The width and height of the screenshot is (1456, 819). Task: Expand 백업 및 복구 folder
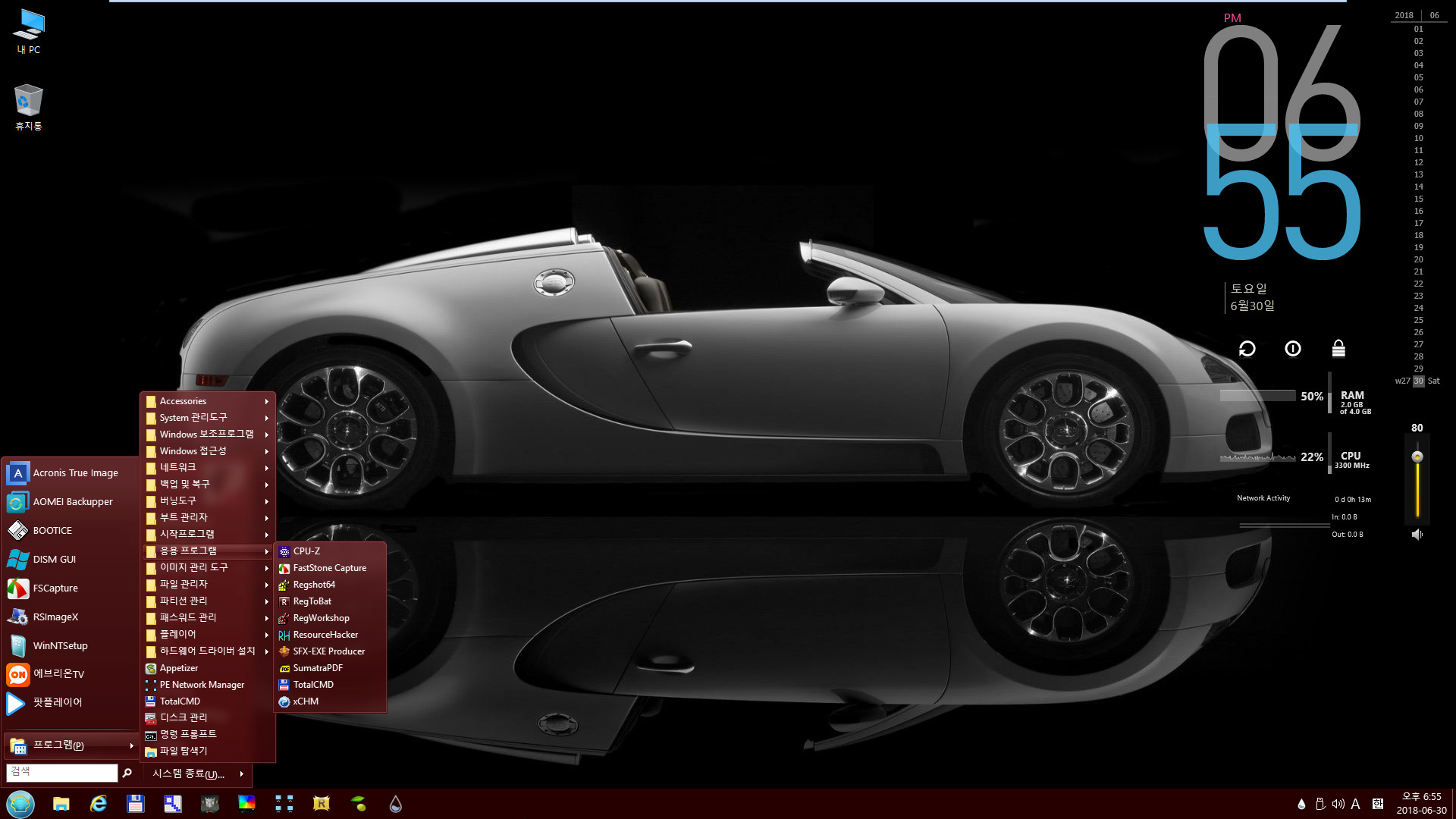point(208,485)
